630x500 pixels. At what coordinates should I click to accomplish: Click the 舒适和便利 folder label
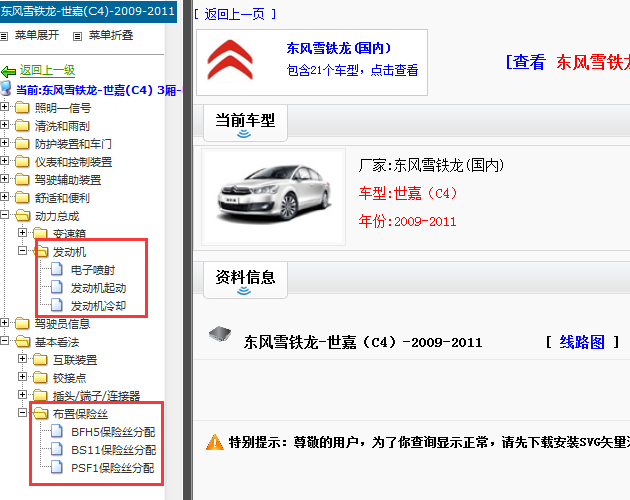[62, 198]
